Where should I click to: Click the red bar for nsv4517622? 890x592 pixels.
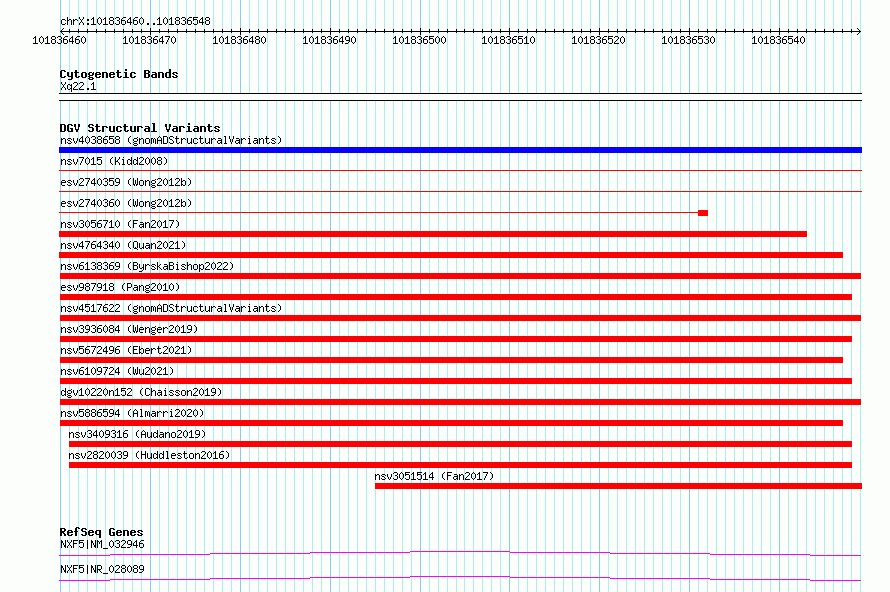460,318
